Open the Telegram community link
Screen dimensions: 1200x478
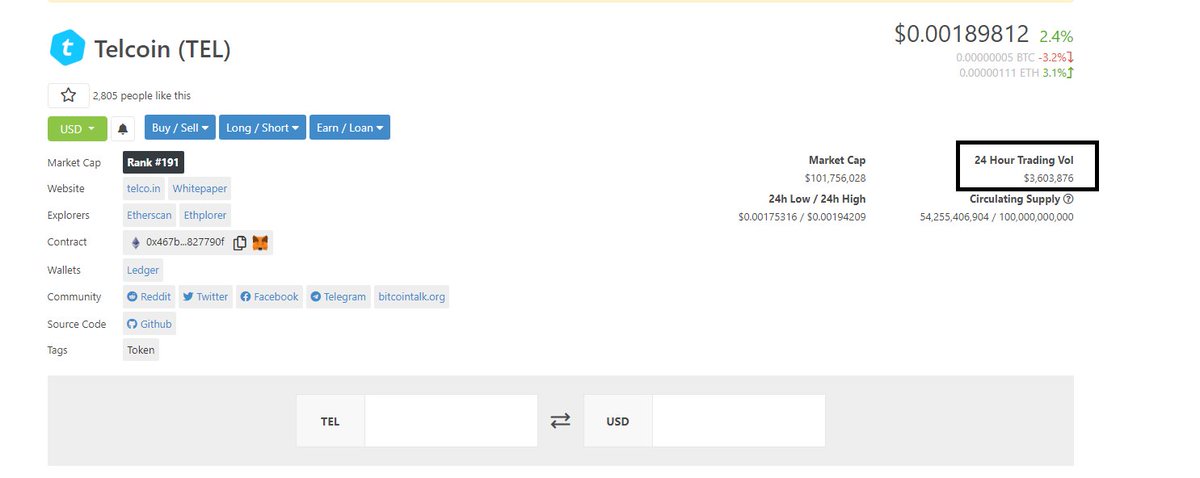point(338,296)
